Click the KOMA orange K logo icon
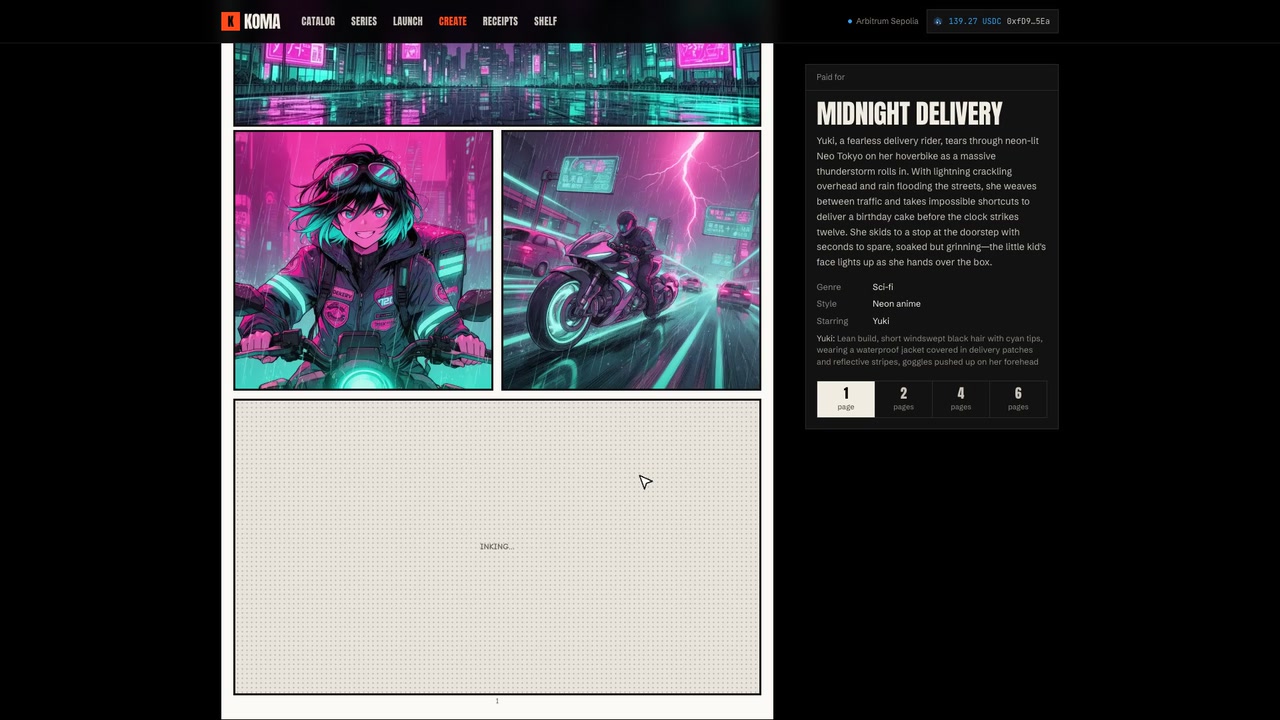Image resolution: width=1280 pixels, height=720 pixels. 230,21
